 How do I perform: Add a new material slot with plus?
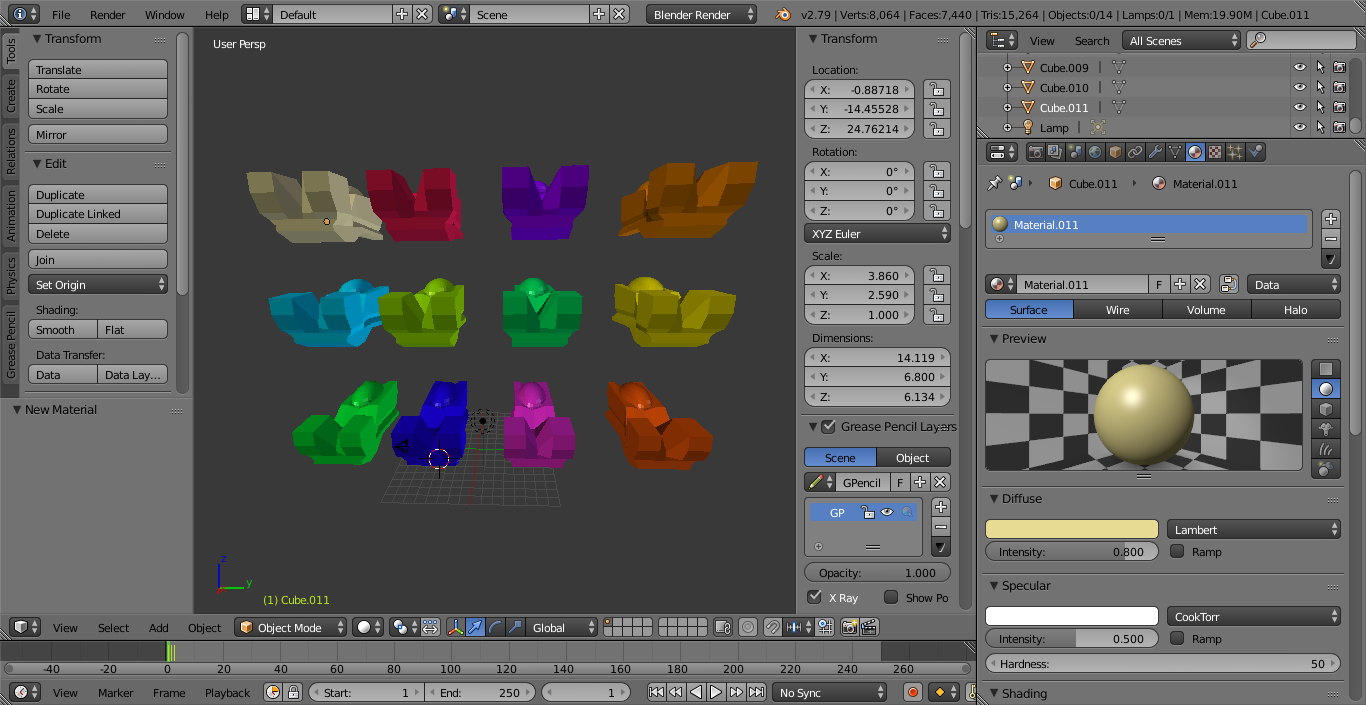1330,219
